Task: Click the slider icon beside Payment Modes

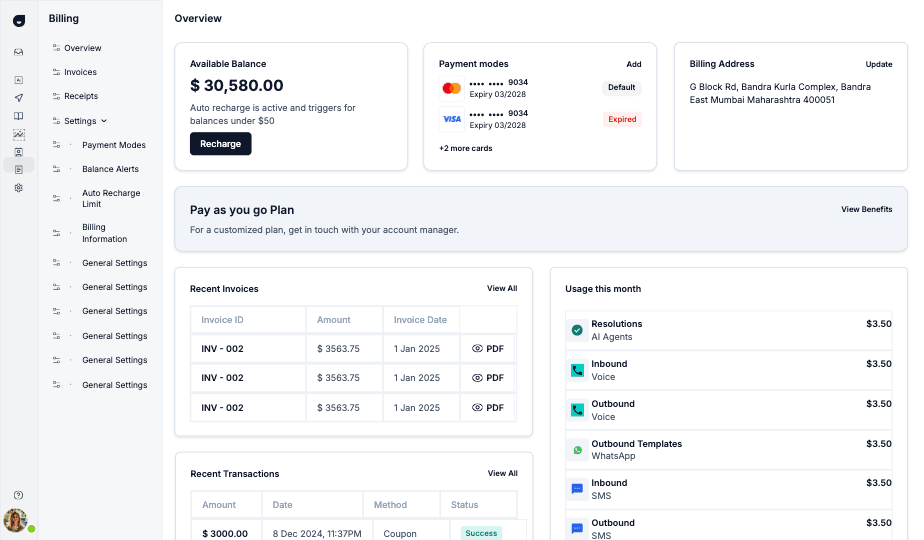Action: click(x=56, y=145)
